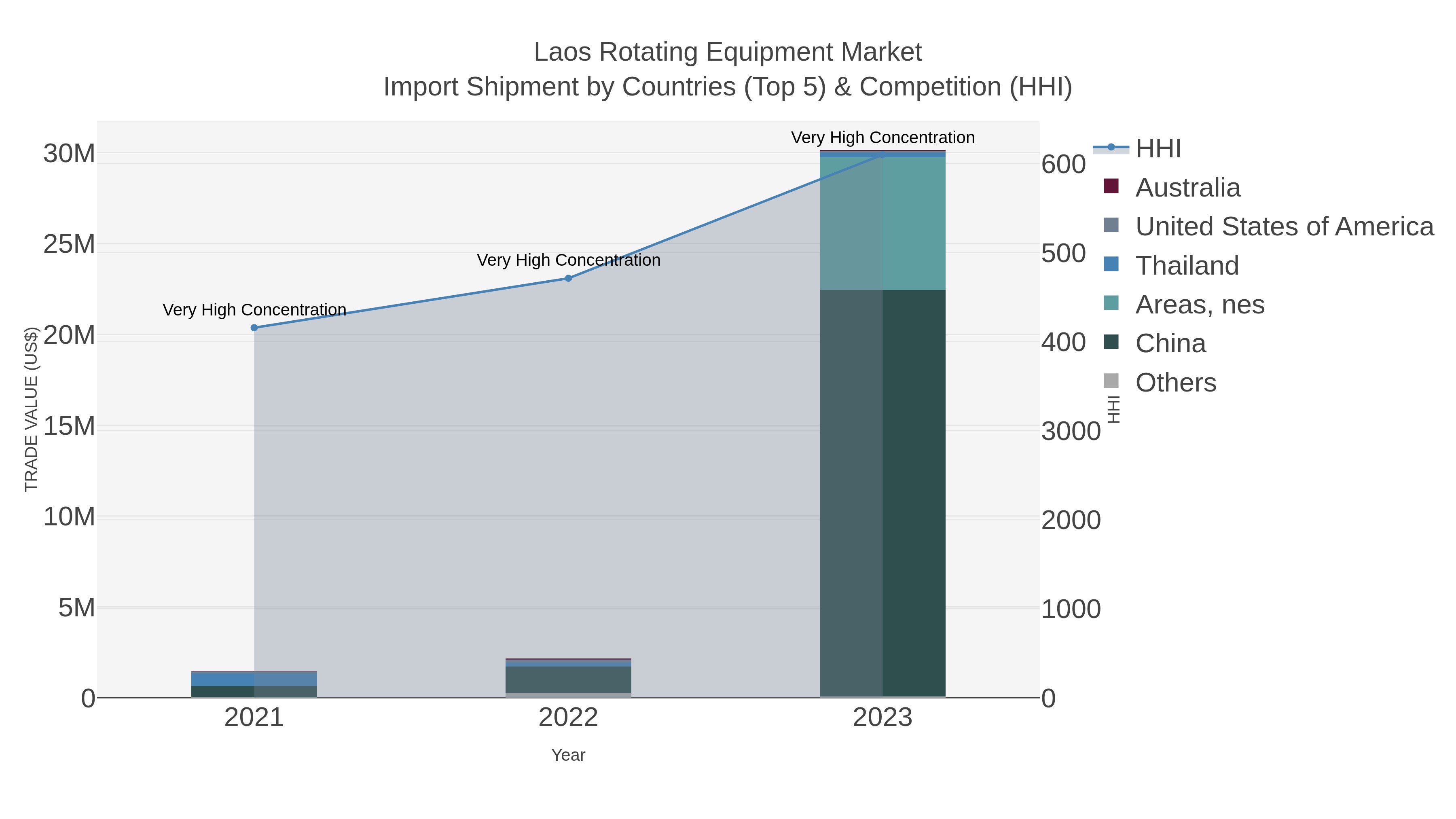Toggle the Australia legend entry
Image resolution: width=1456 pixels, height=819 pixels.
click(1172, 187)
